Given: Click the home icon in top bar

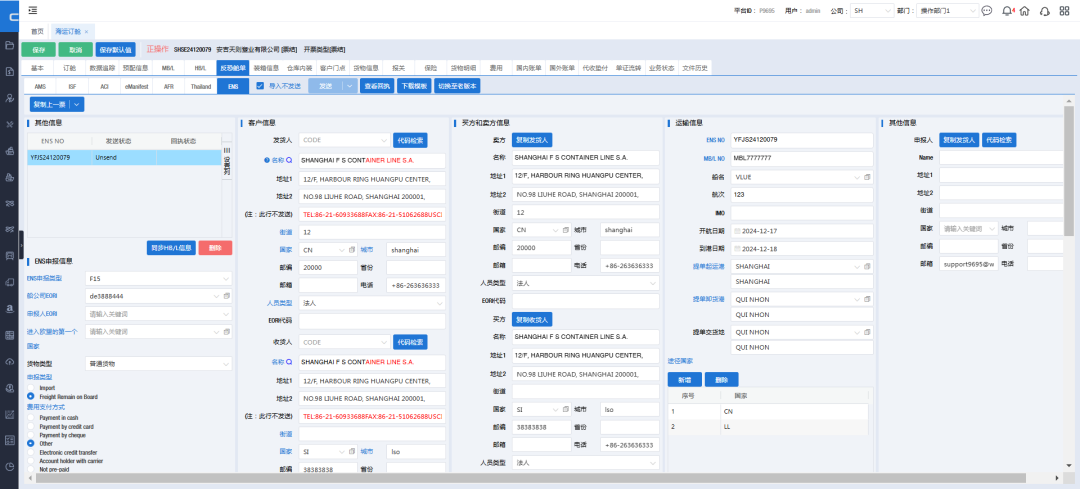Looking at the screenshot, I should (1025, 11).
